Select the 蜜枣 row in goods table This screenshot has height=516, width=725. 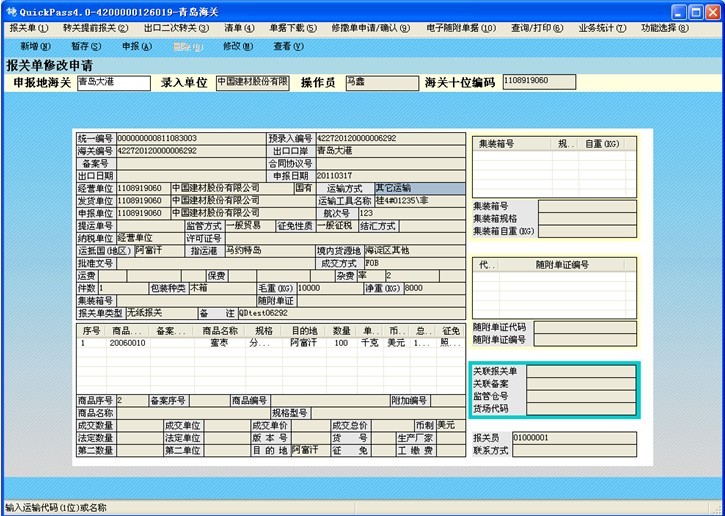coord(222,343)
